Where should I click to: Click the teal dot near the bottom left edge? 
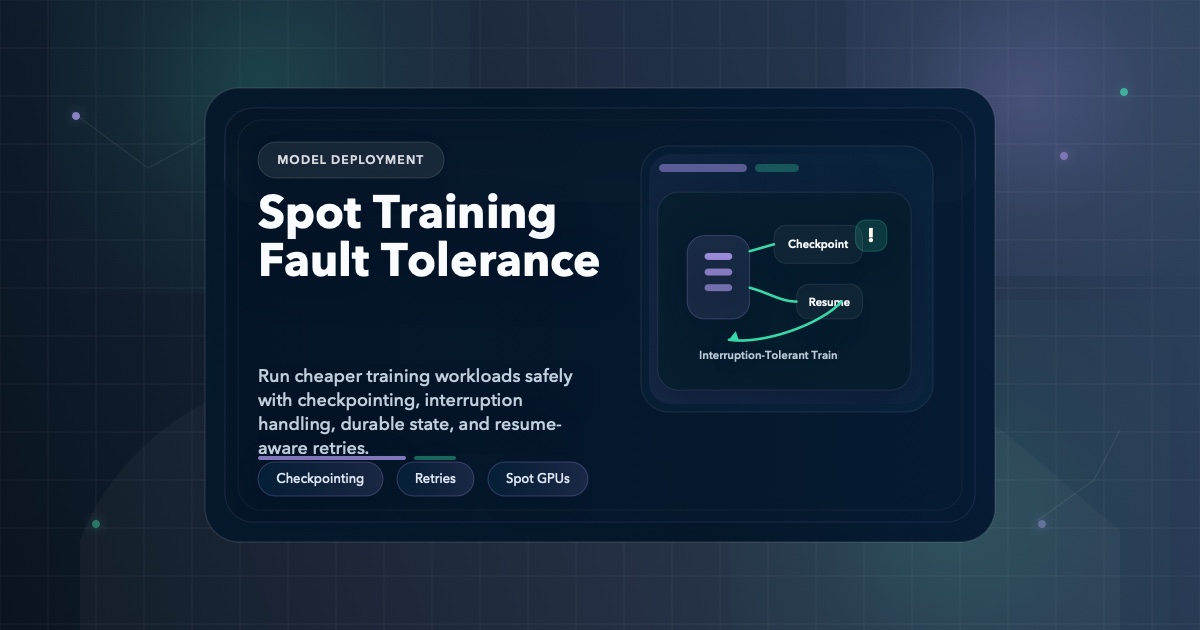pyautogui.click(x=96, y=523)
